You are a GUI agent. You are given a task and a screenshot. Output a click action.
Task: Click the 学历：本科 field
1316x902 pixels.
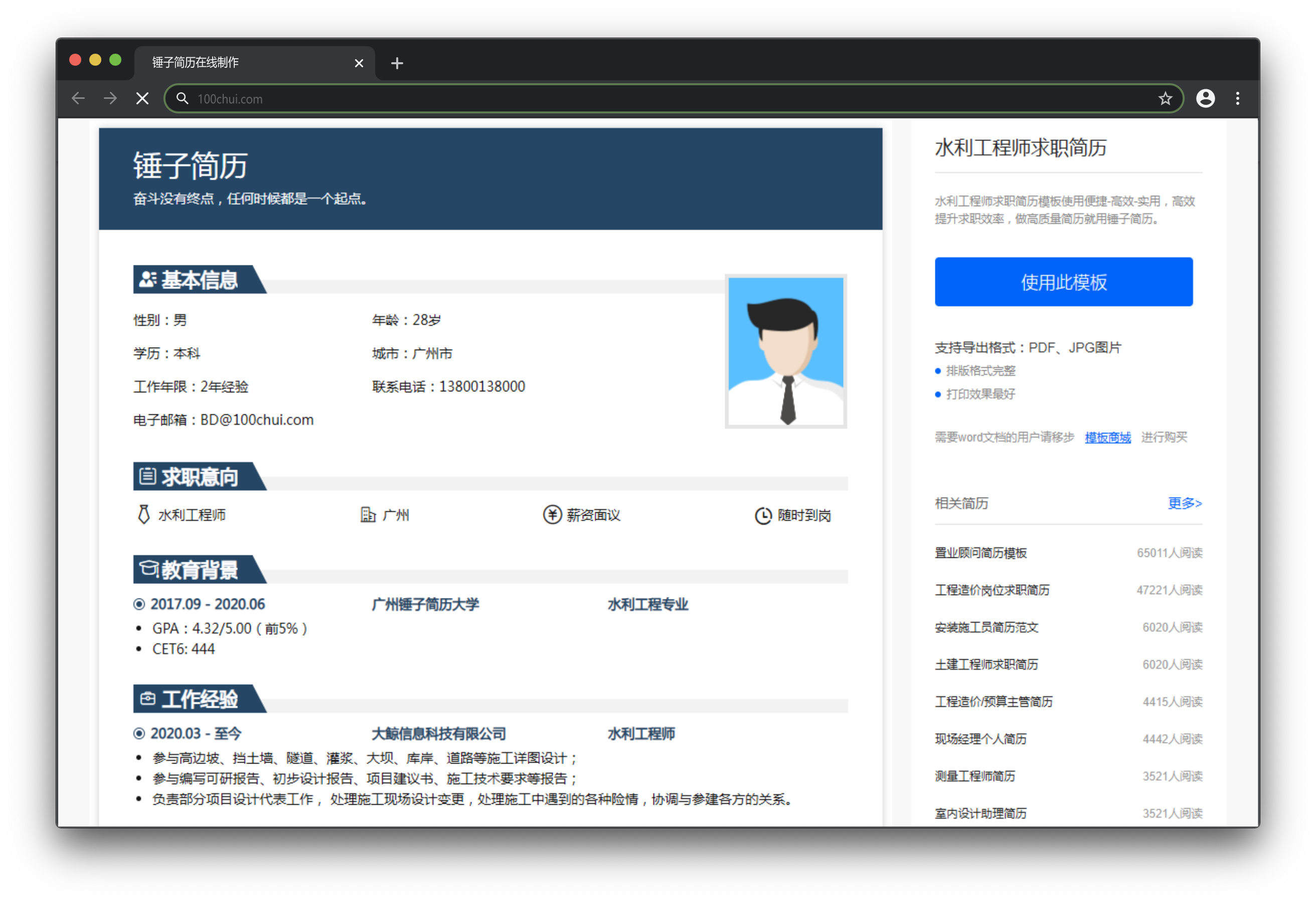[167, 353]
